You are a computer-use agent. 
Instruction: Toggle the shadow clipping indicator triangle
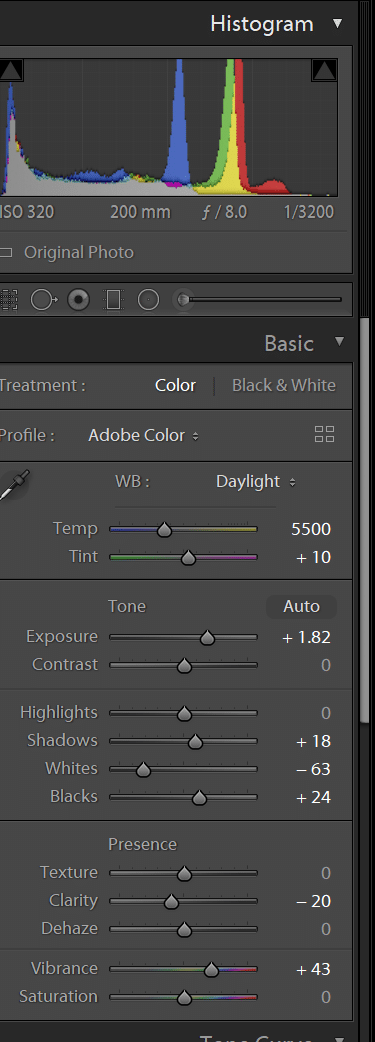[x=11, y=70]
